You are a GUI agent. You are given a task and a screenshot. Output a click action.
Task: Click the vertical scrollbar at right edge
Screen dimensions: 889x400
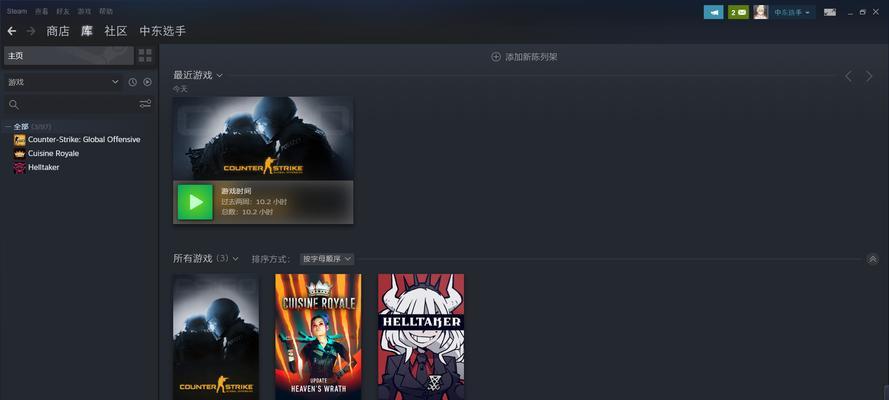click(886, 392)
